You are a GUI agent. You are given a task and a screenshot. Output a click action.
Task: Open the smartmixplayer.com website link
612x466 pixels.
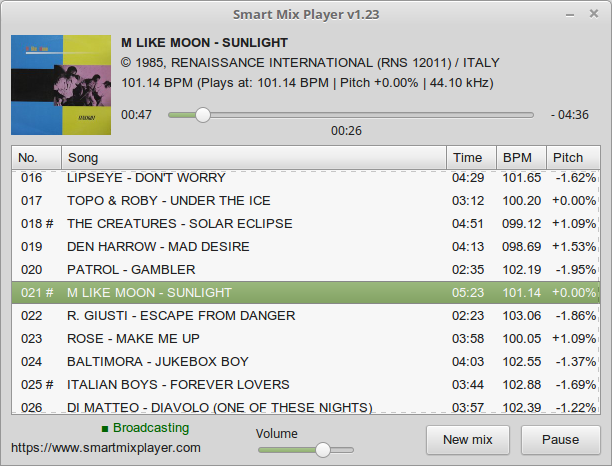coord(106,447)
